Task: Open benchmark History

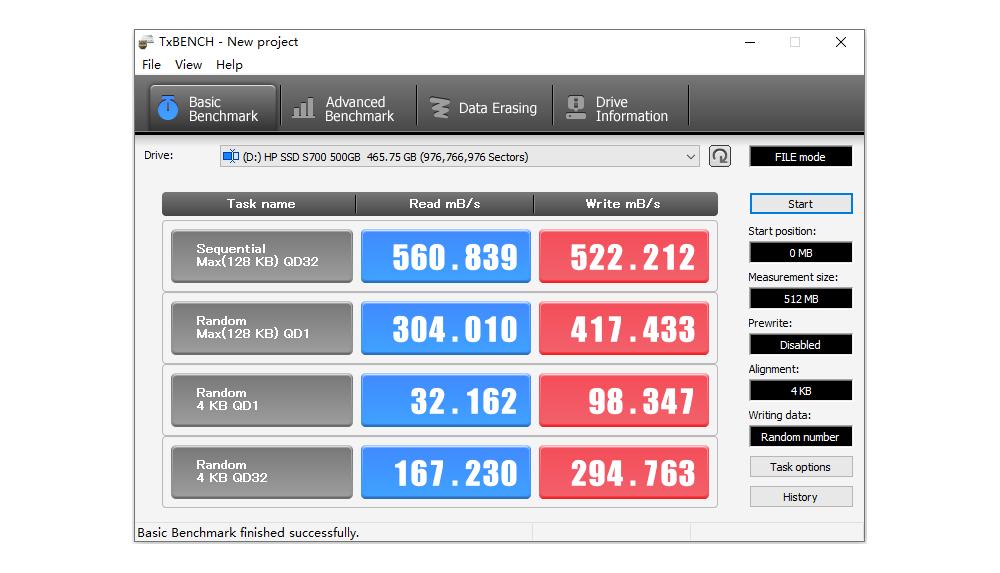Action: [x=800, y=496]
